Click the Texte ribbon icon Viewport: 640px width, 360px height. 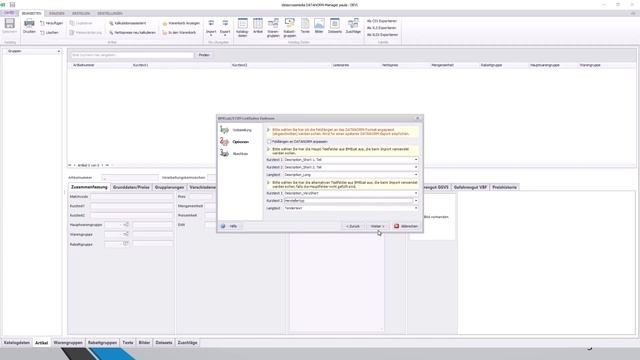305,26
